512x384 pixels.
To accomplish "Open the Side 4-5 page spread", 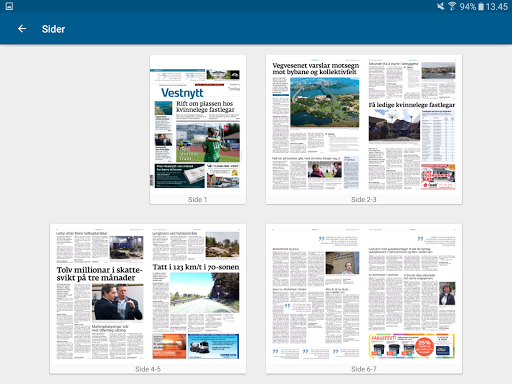I will point(148,299).
